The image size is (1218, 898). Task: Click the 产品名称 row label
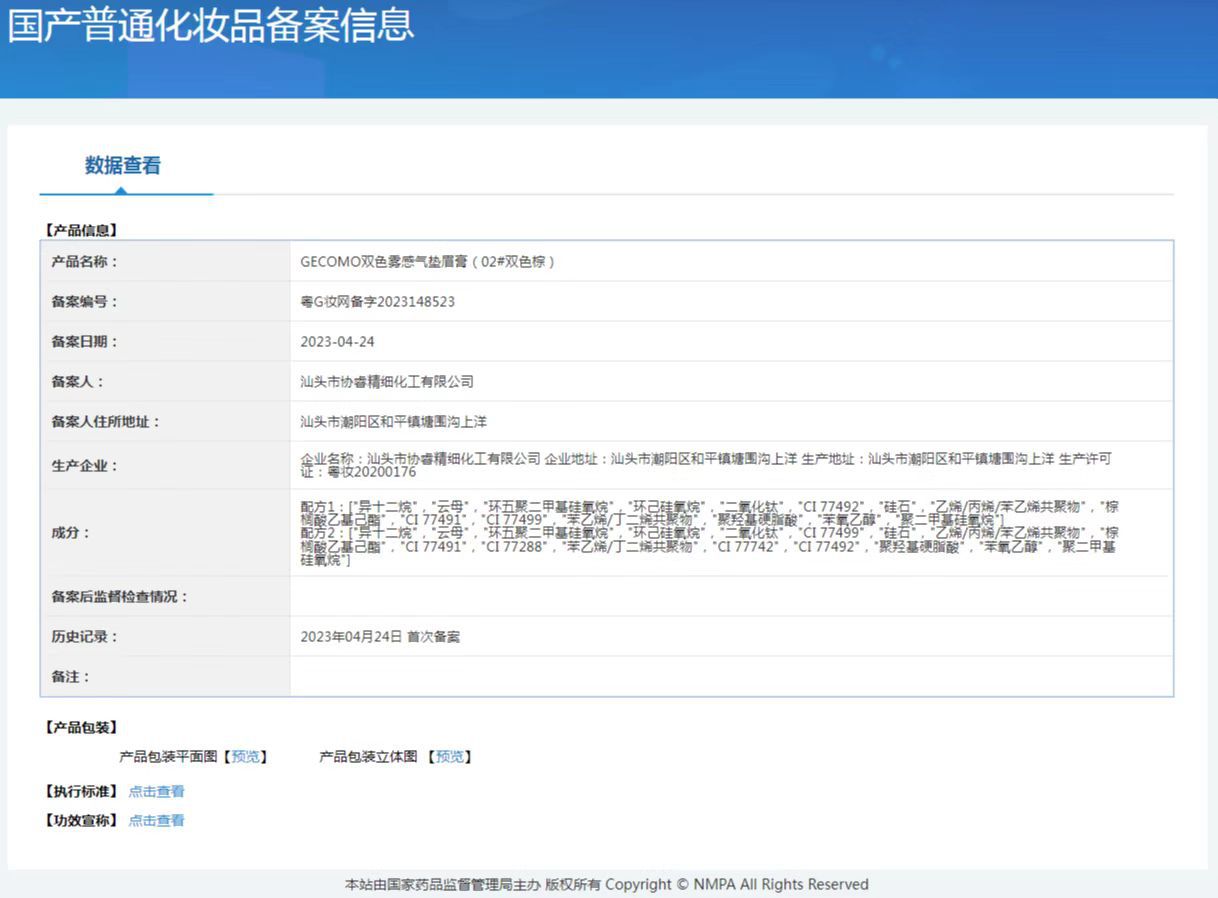point(84,262)
